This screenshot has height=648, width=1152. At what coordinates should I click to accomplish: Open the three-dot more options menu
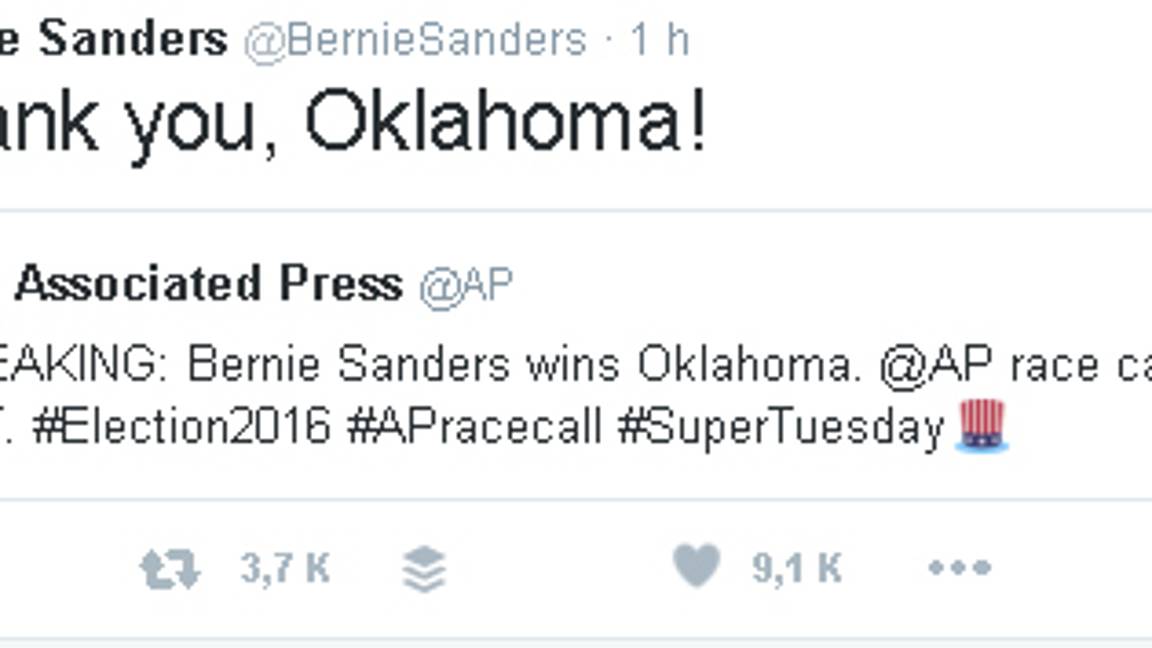pyautogui.click(x=959, y=568)
